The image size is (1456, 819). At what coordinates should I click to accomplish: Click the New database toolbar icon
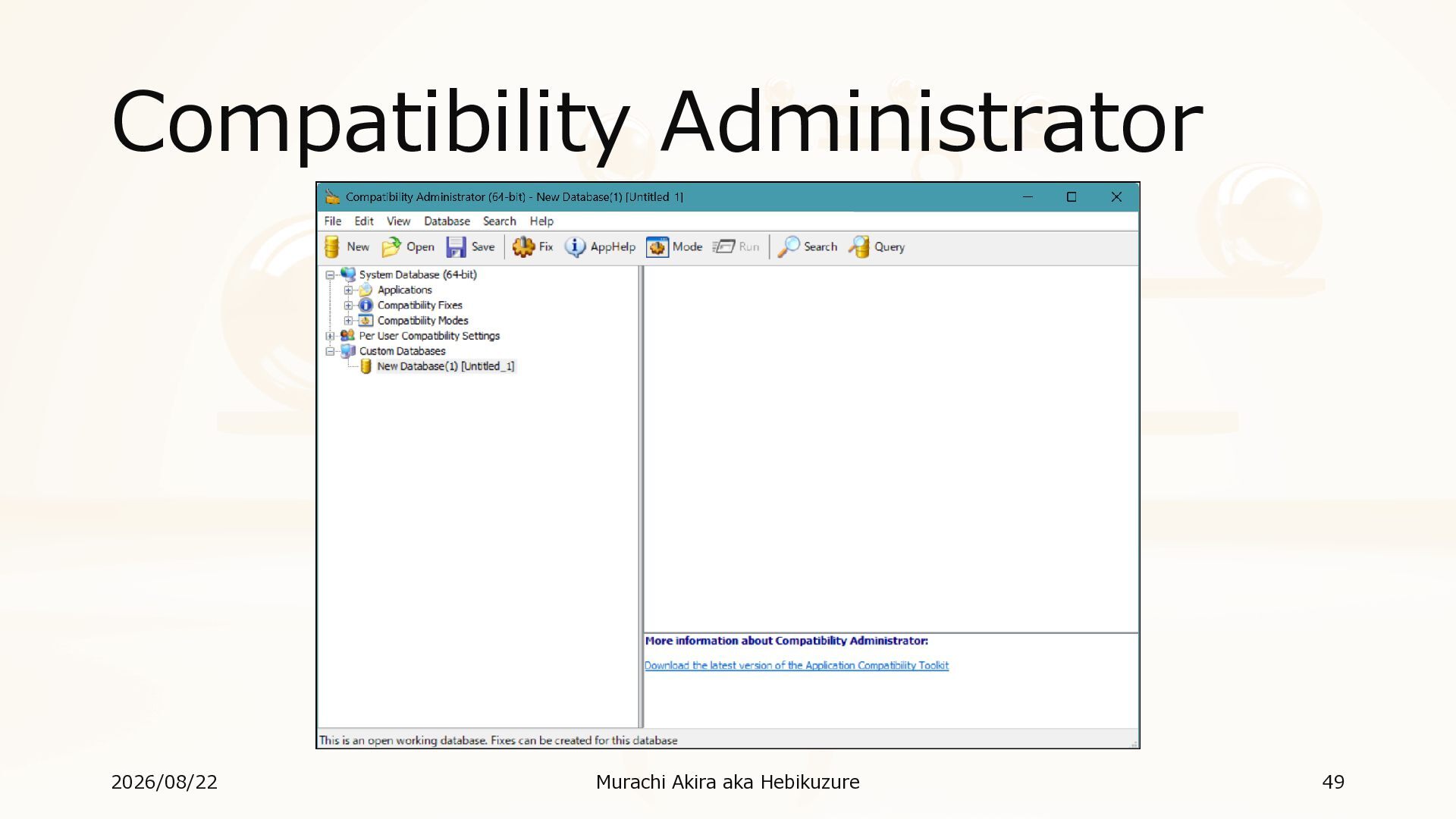coord(332,247)
